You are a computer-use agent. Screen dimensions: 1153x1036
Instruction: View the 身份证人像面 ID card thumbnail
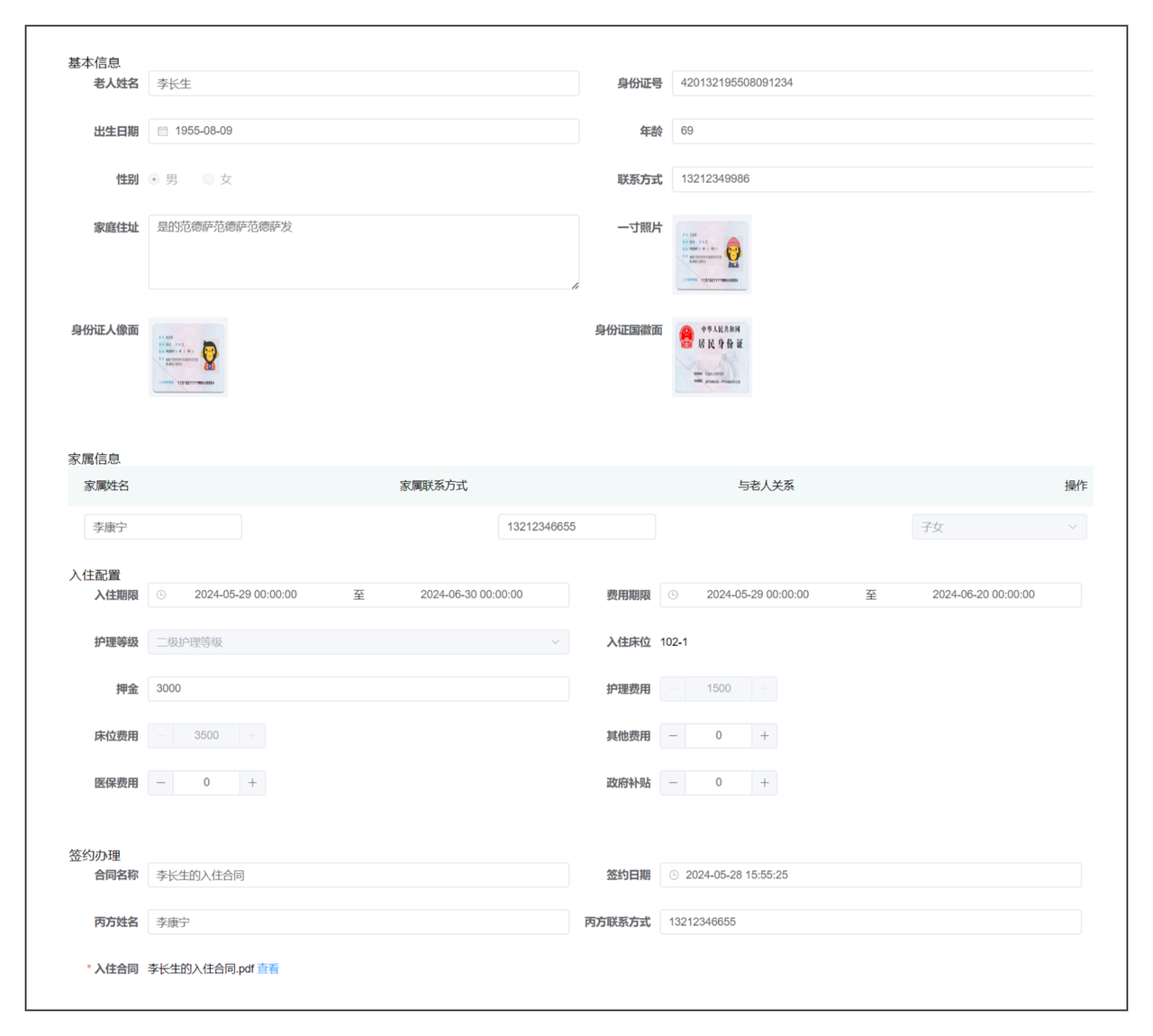pos(188,357)
